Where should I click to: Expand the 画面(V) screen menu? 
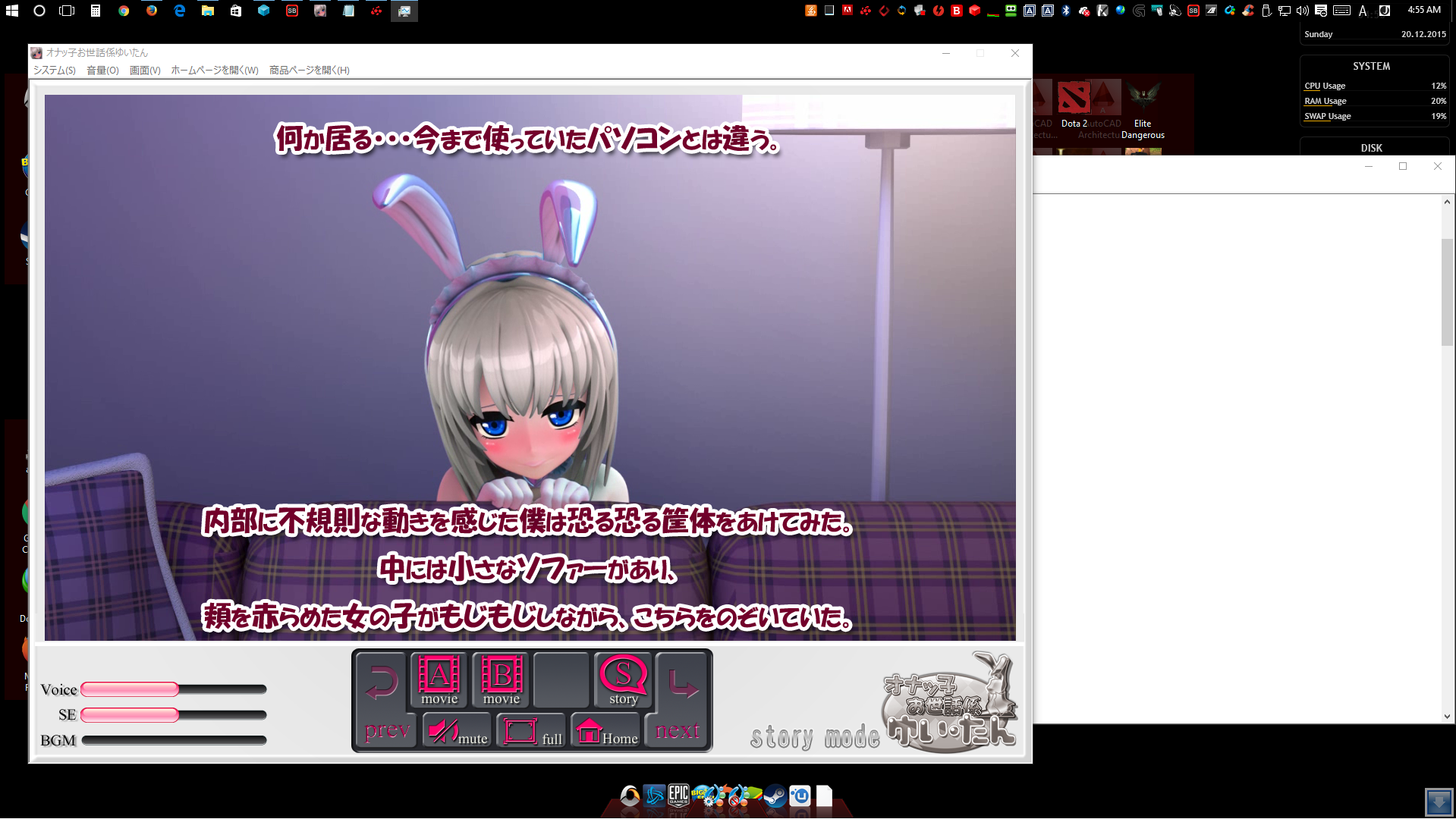pyautogui.click(x=145, y=71)
